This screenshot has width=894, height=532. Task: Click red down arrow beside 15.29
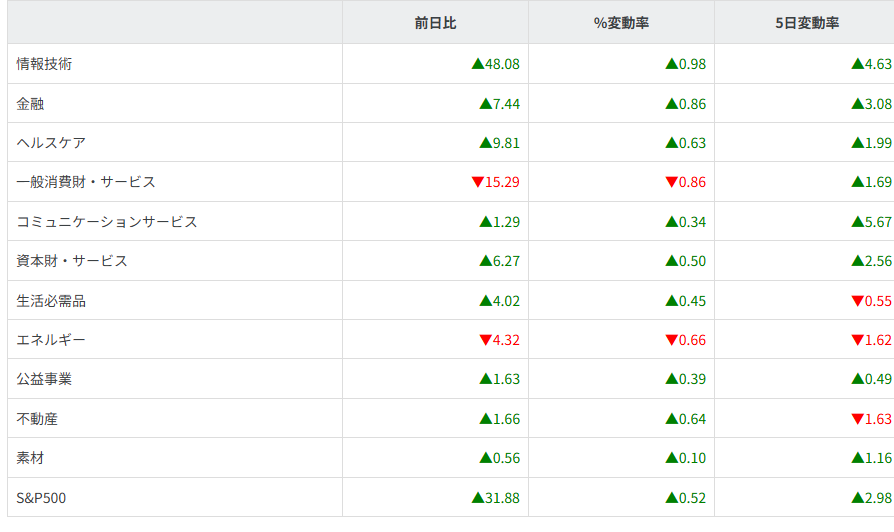(477, 182)
